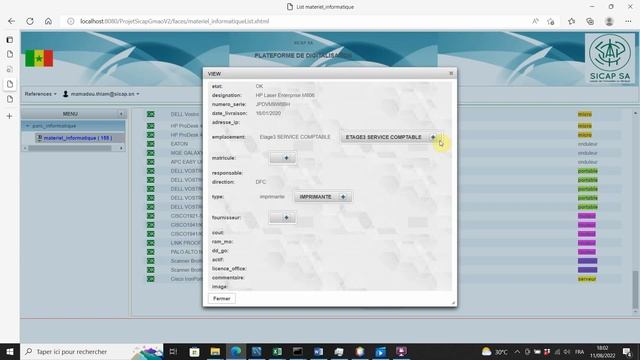
Task: Click the plus button next to matricule
Action: pyautogui.click(x=282, y=158)
